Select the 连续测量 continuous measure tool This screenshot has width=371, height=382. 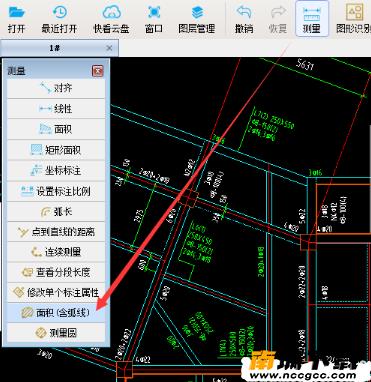point(56,252)
